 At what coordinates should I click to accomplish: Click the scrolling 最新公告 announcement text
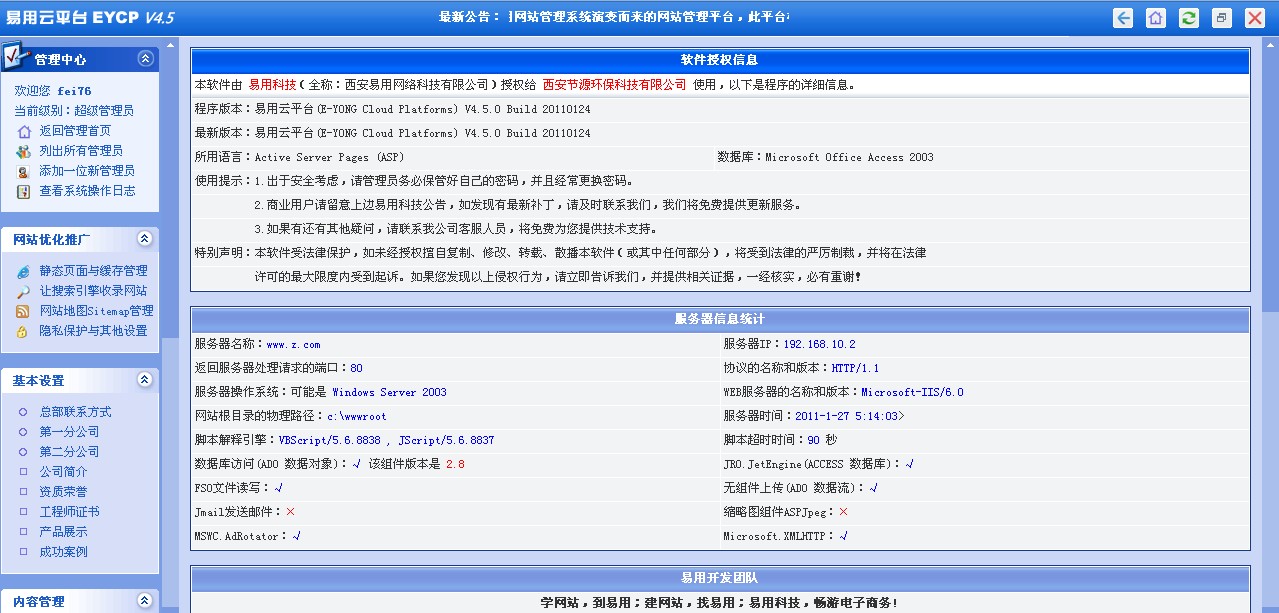[x=648, y=17]
